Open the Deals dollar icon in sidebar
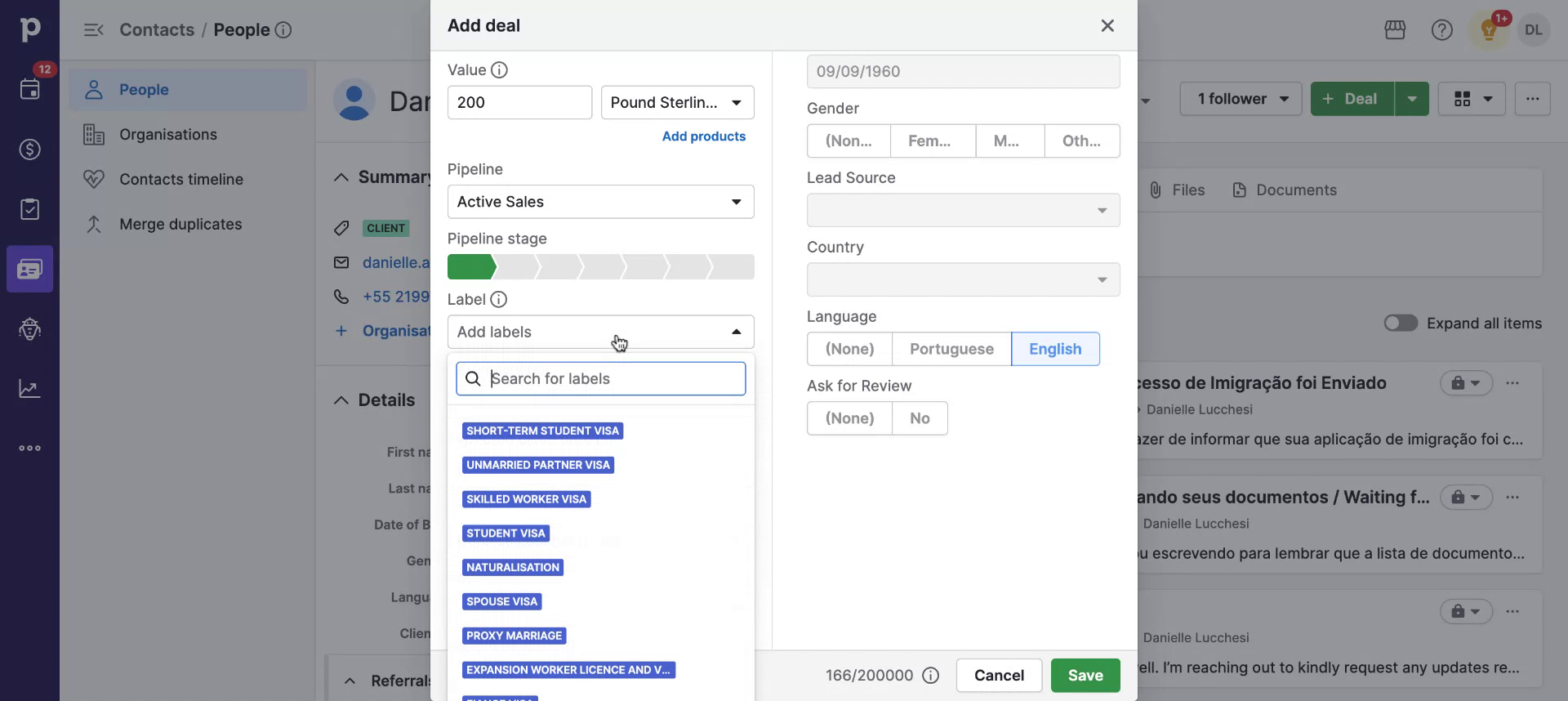 [29, 150]
